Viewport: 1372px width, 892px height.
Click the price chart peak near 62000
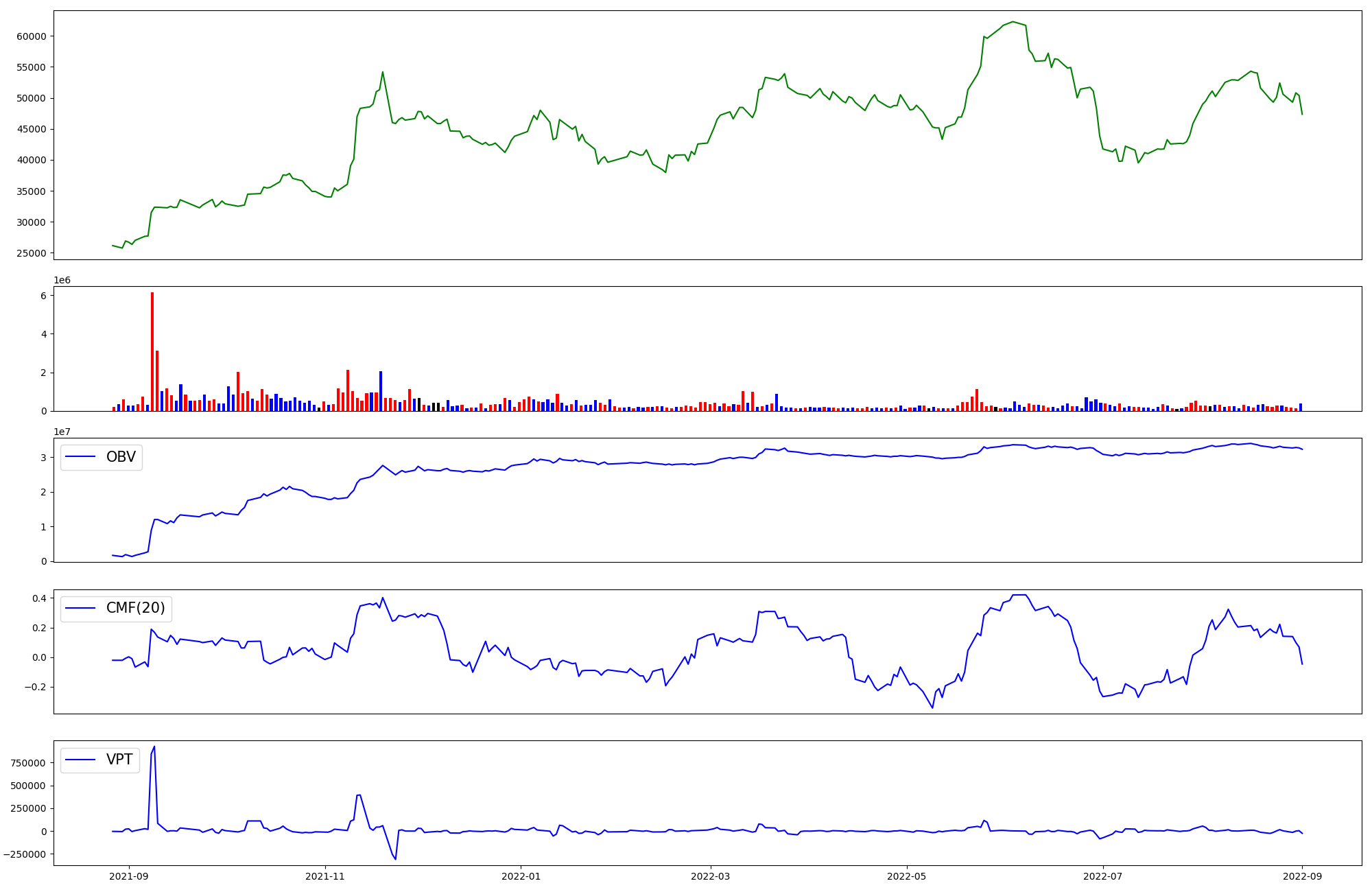pos(1013,22)
